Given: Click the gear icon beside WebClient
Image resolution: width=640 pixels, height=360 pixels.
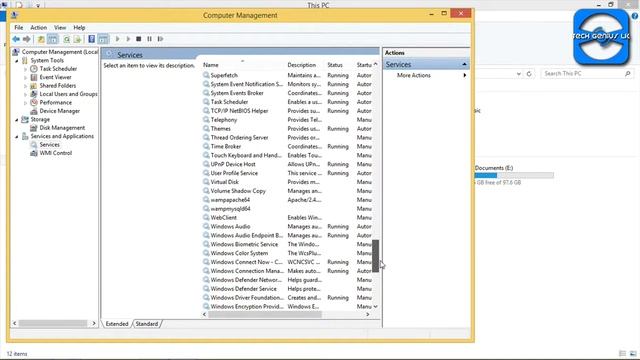Looking at the screenshot, I should tap(206, 218).
